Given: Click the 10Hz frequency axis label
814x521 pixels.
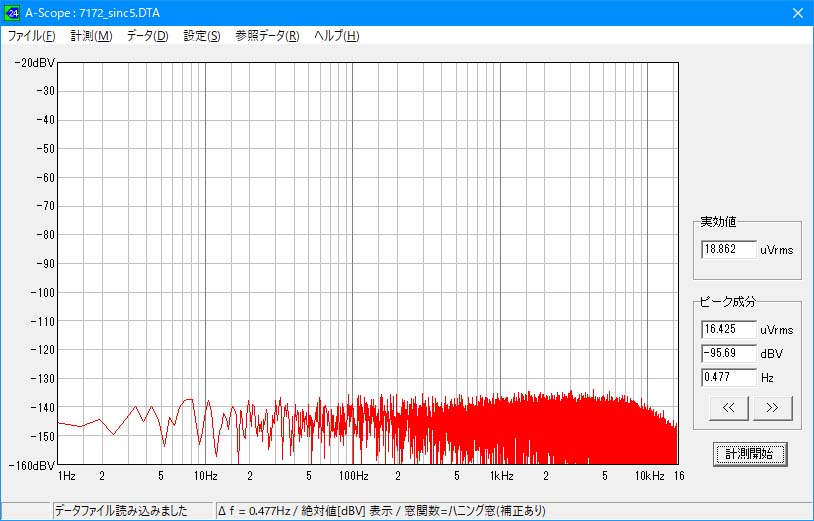Looking at the screenshot, I should point(206,476).
